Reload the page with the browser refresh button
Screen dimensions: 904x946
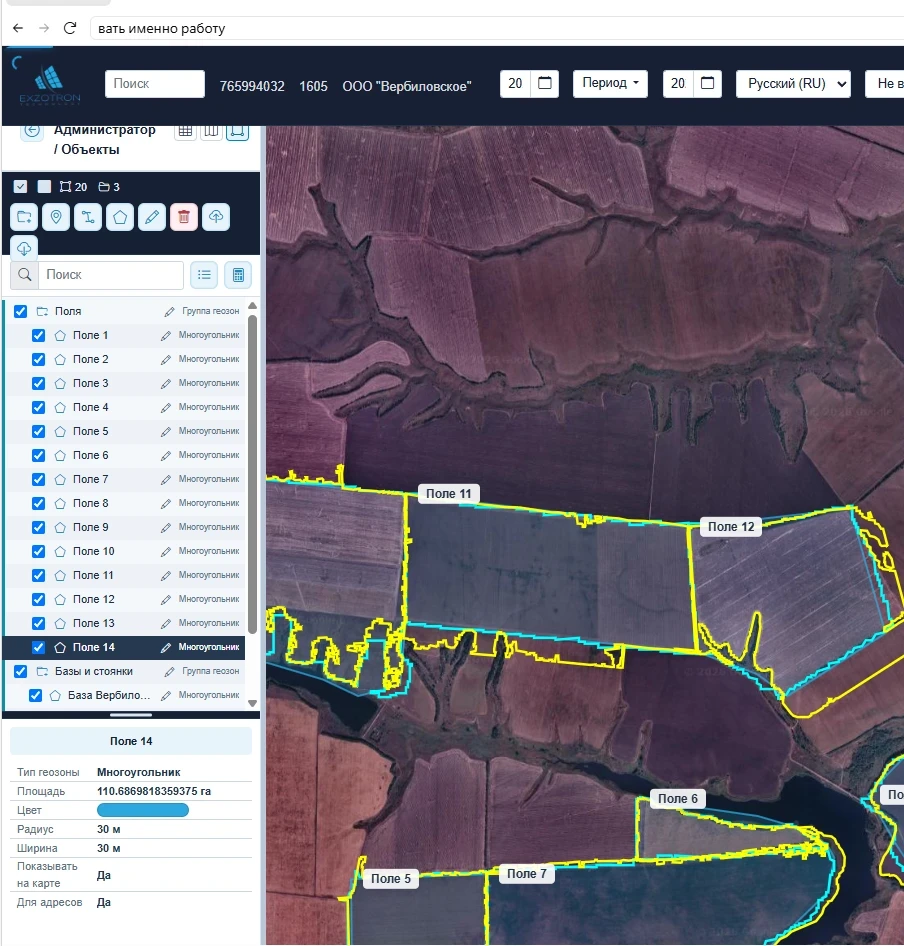coord(70,28)
